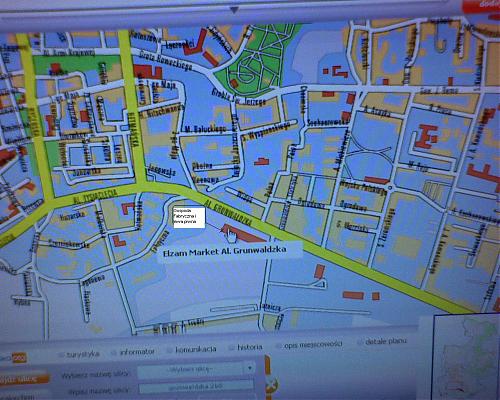The height and width of the screenshot is (400, 500).
Task: Enable opis miejscowości checkbox
Action: coord(278,346)
